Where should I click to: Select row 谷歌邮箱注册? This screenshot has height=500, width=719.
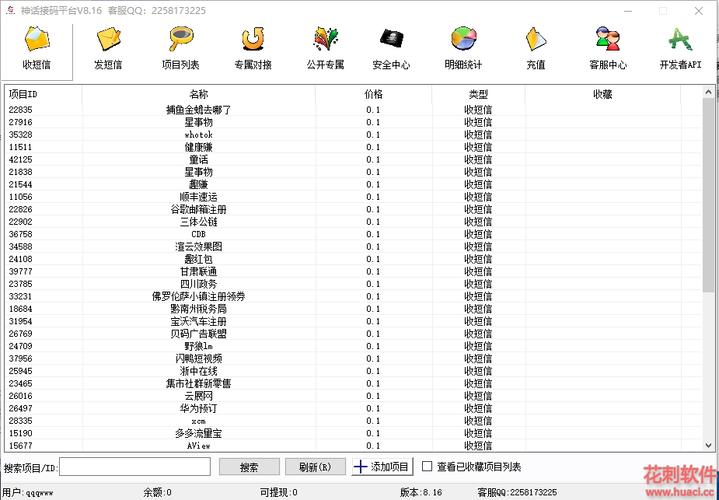(353, 209)
